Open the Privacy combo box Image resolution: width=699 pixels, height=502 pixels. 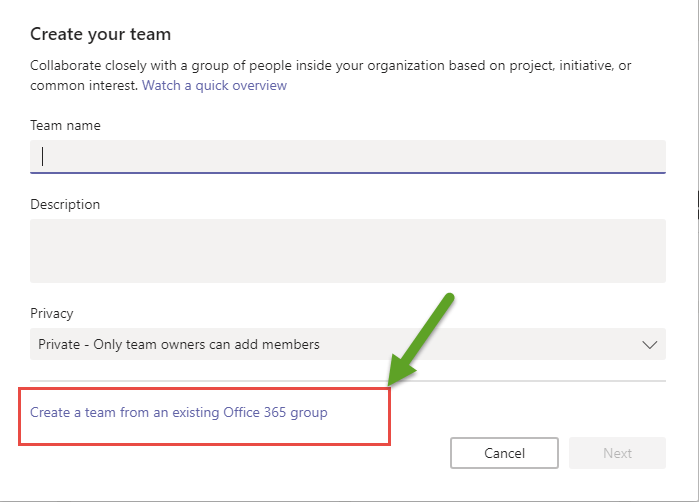pos(347,345)
